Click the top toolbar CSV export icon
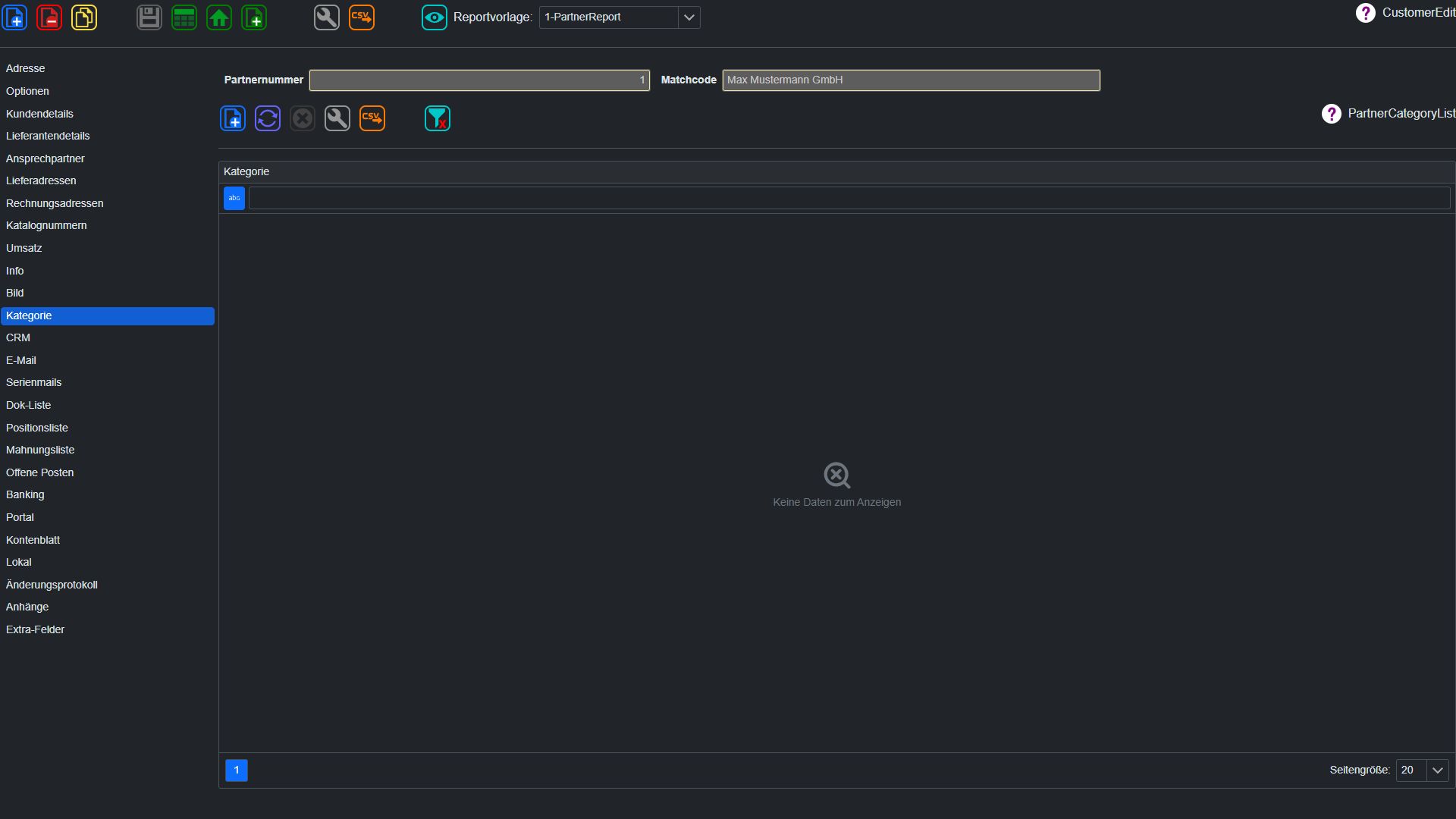The height and width of the screenshot is (819, 1456). pos(362,17)
